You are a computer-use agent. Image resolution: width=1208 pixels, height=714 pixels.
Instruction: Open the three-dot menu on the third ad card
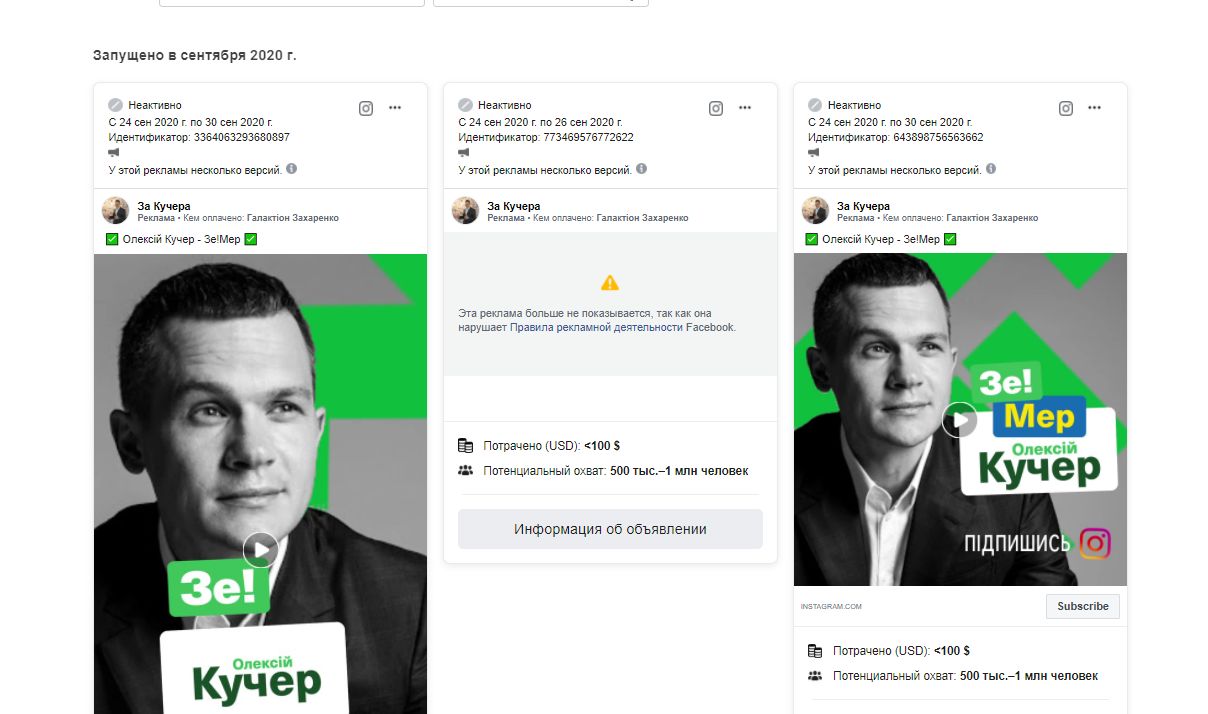[1095, 108]
